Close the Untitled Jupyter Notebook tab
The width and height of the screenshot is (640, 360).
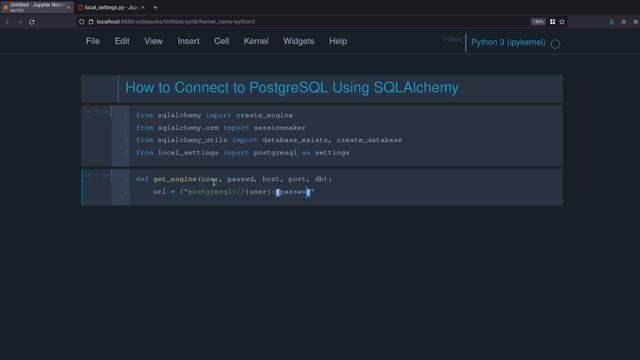click(x=68, y=7)
